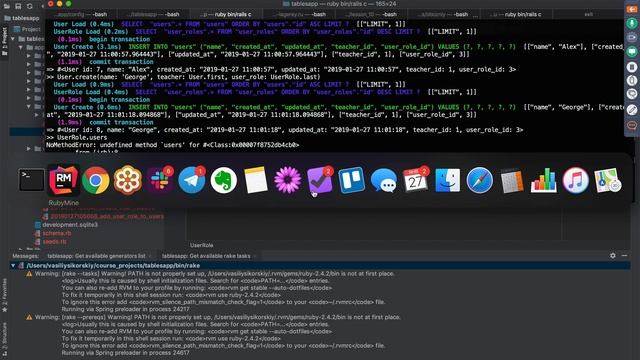The width and height of the screenshot is (640, 360).
Task: Click the first PATH warning about rake --tasks
Action: [x=211, y=273]
